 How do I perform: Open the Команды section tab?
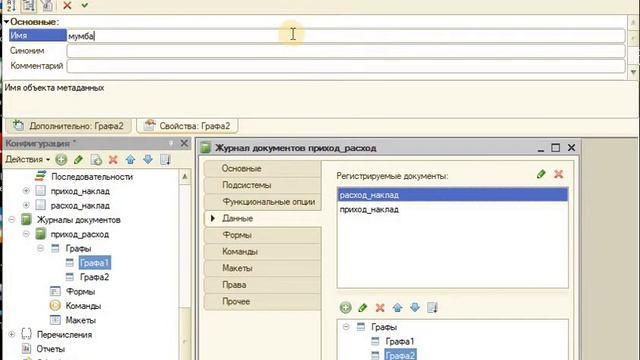tap(262, 252)
